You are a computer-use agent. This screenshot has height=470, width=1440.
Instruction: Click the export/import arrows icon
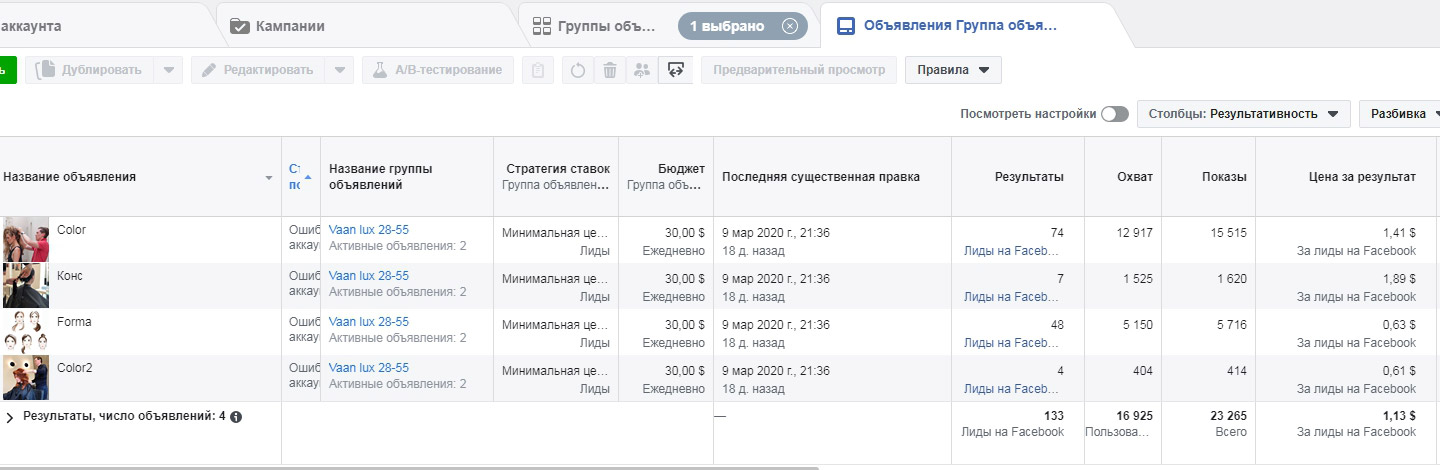(x=675, y=70)
